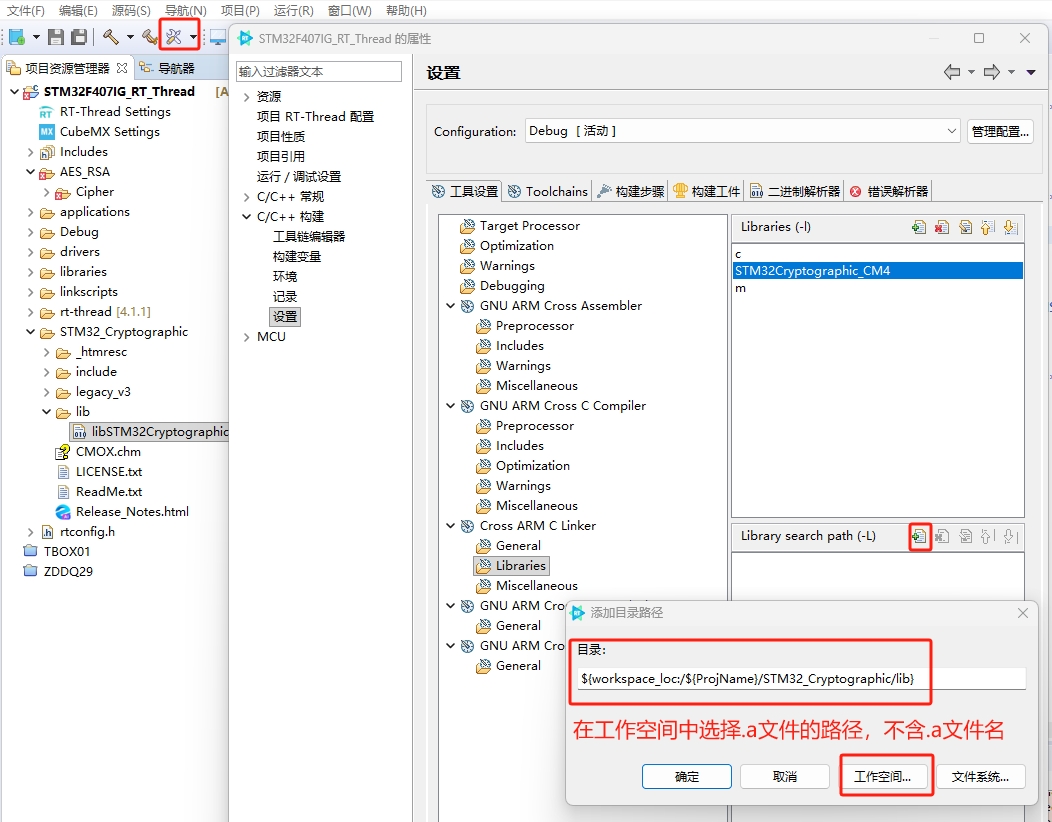This screenshot has height=822, width=1052.
Task: Close the 项目资源管理器 view tab
Action: (121, 68)
